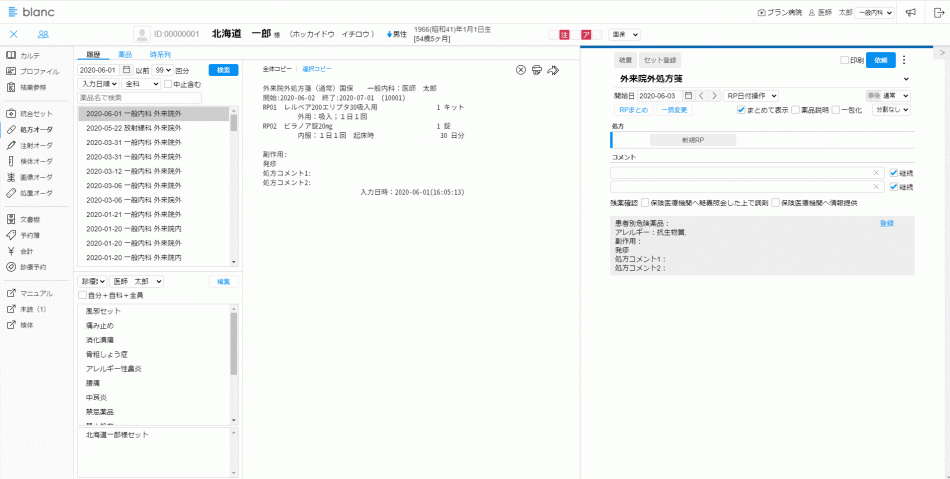Screen dimensions: 950x479
Task: Switch to the 薬品 tab
Action: tap(125, 55)
